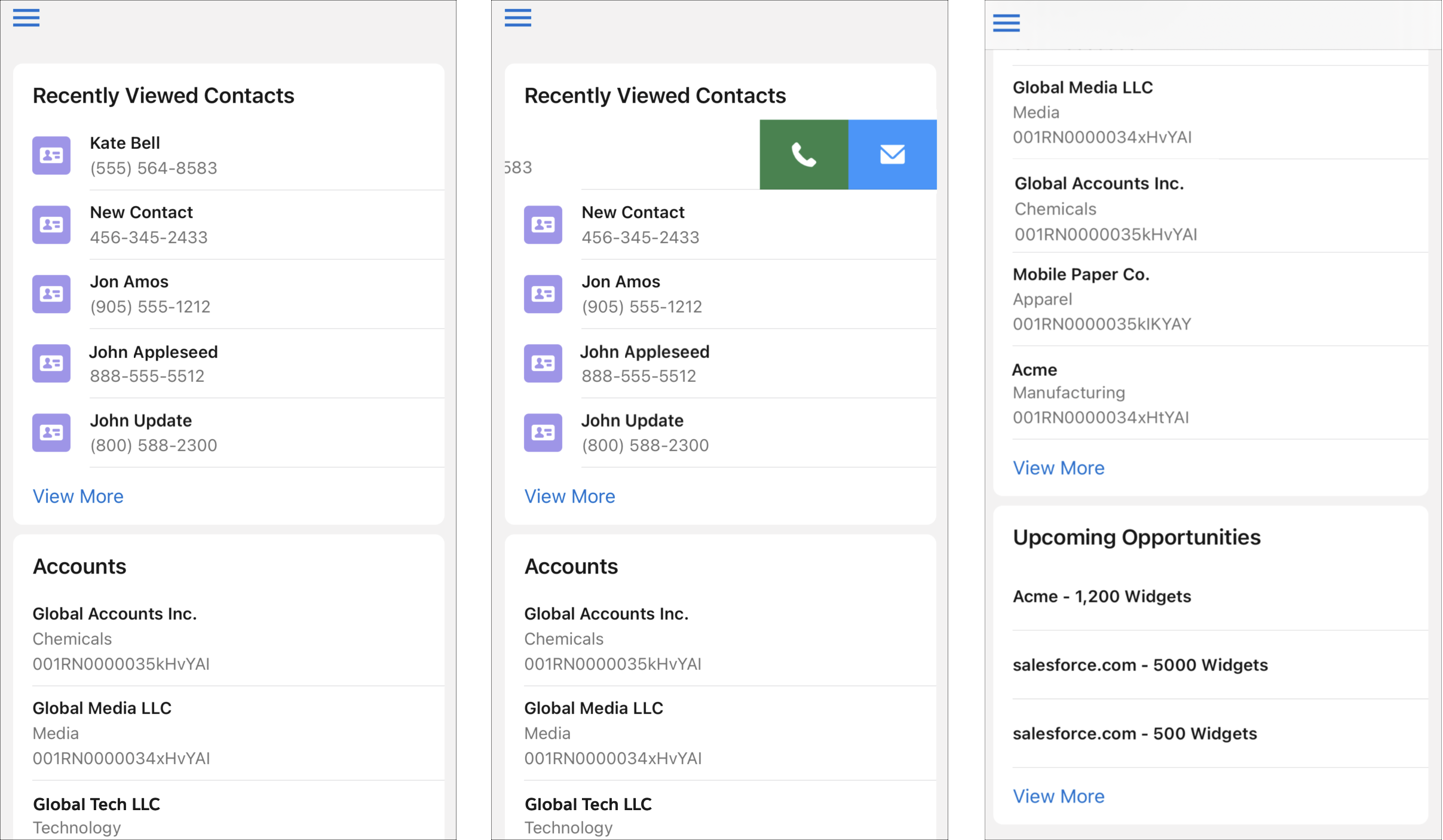Click John Appleseed's card icon on left screen
This screenshot has width=1443, height=840.
tap(51, 363)
